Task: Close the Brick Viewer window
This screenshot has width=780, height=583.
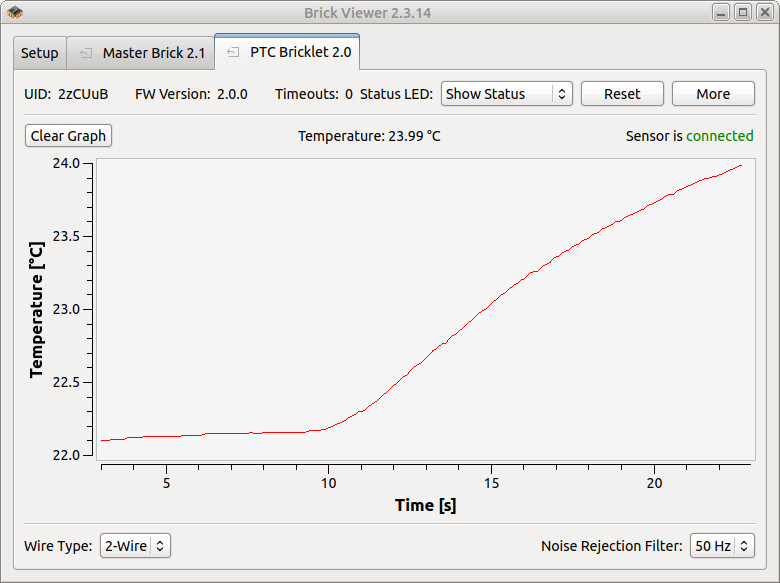Action: coord(763,13)
